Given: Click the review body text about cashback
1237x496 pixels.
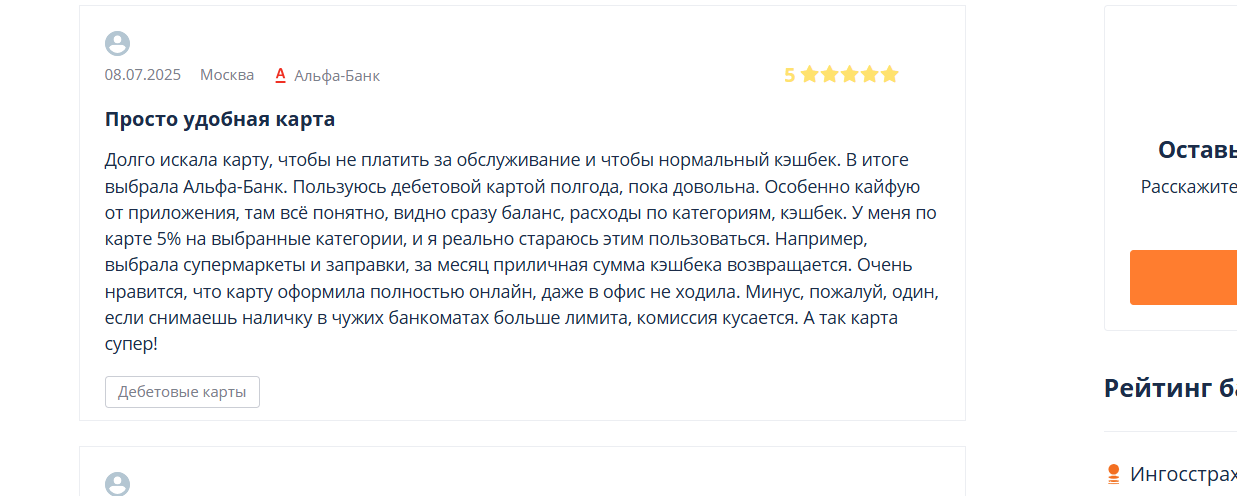Looking at the screenshot, I should pyautogui.click(x=521, y=252).
